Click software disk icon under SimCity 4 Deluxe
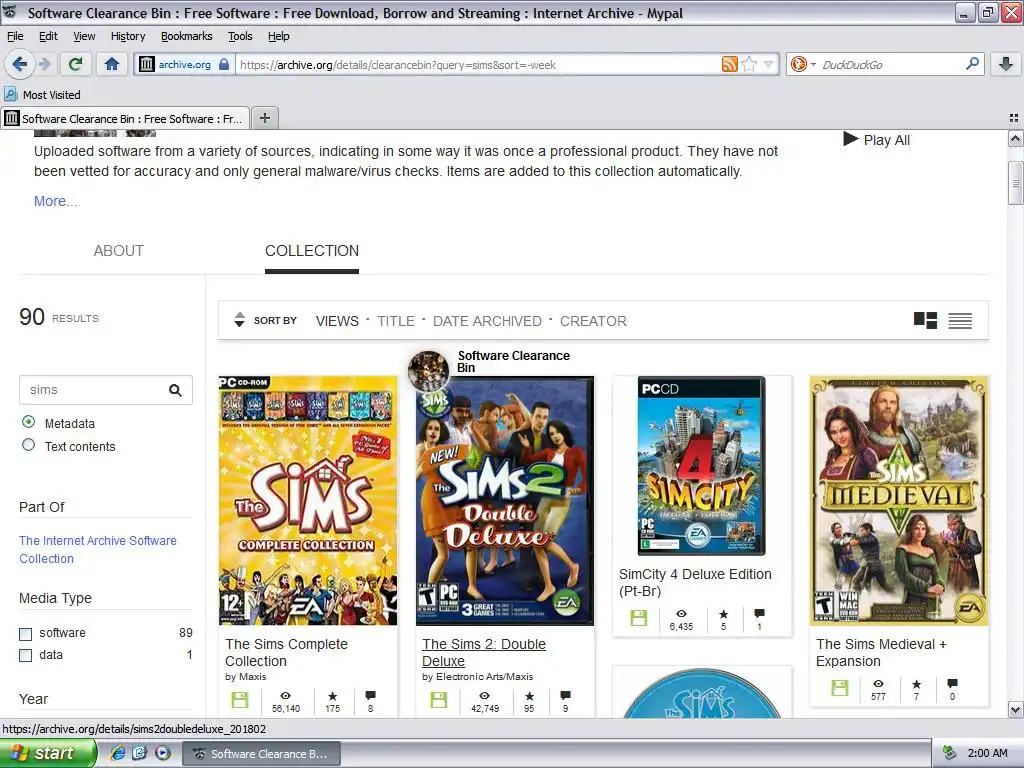The image size is (1024, 768). coord(639,618)
